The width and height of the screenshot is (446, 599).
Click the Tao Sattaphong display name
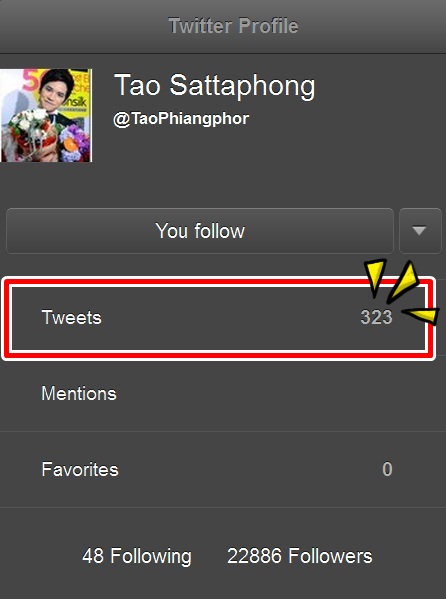tap(214, 85)
